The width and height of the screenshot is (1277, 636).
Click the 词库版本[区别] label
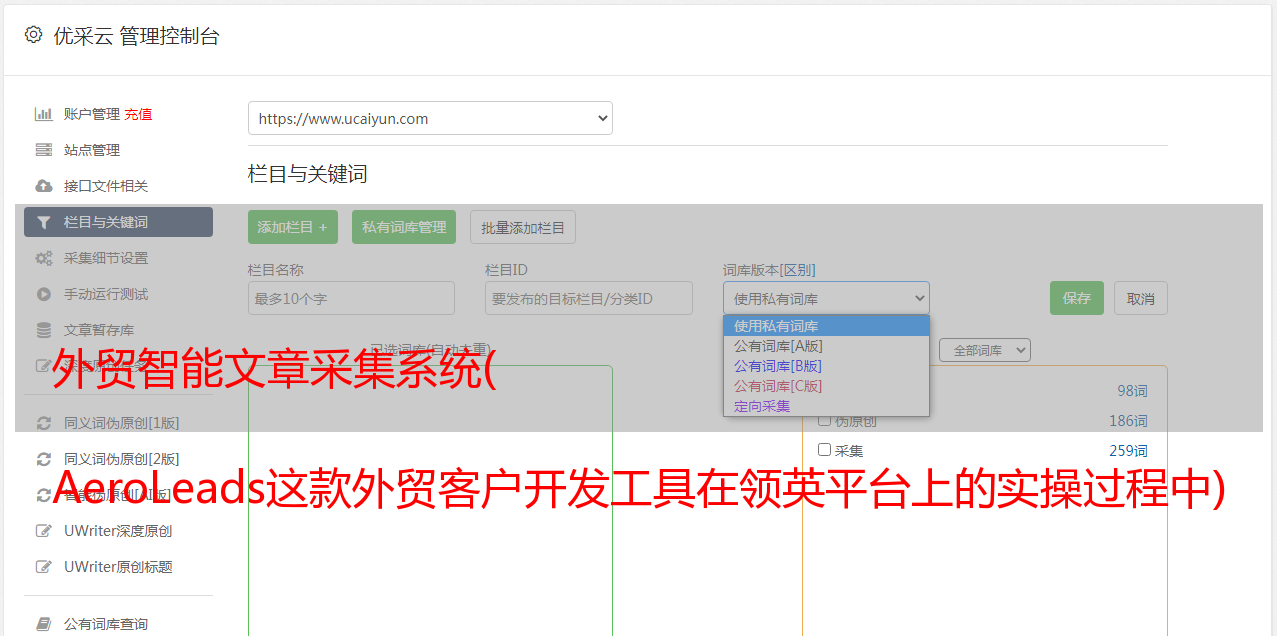[x=769, y=270]
